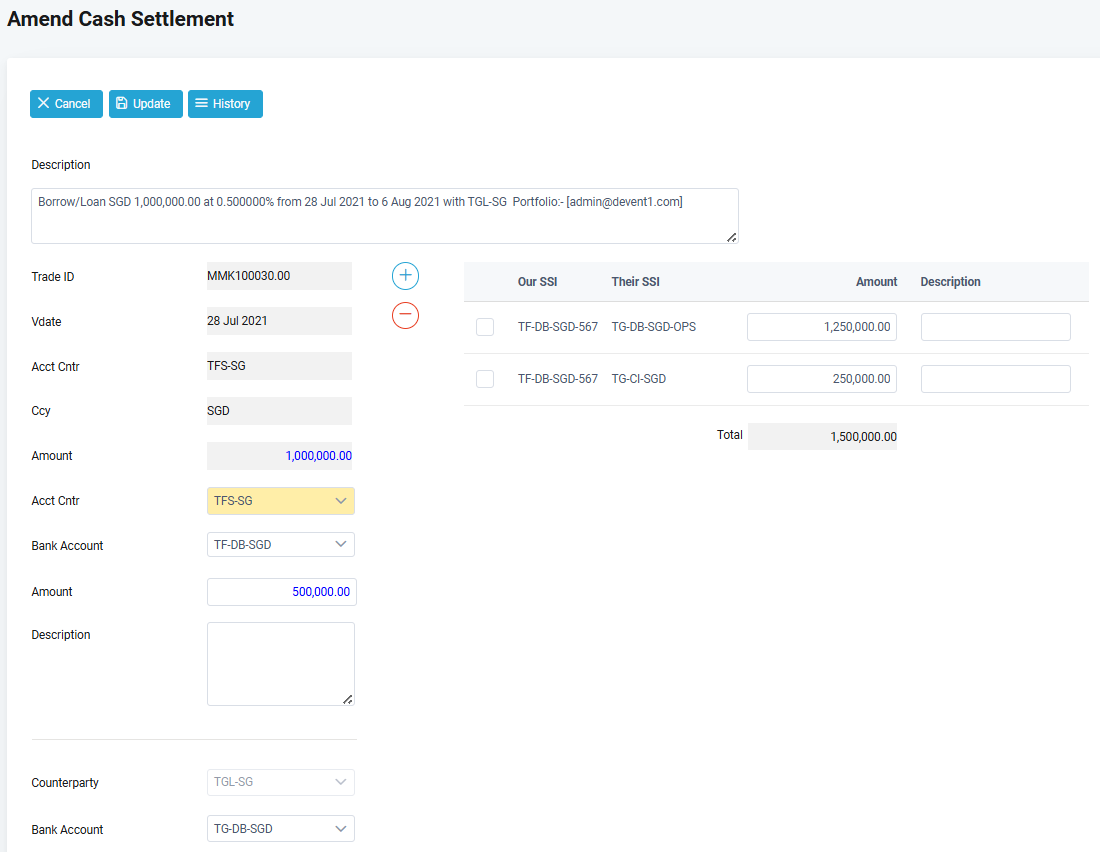This screenshot has height=852, width=1100.
Task: Open the Counterparty TGL-SG dropdown
Action: point(281,782)
